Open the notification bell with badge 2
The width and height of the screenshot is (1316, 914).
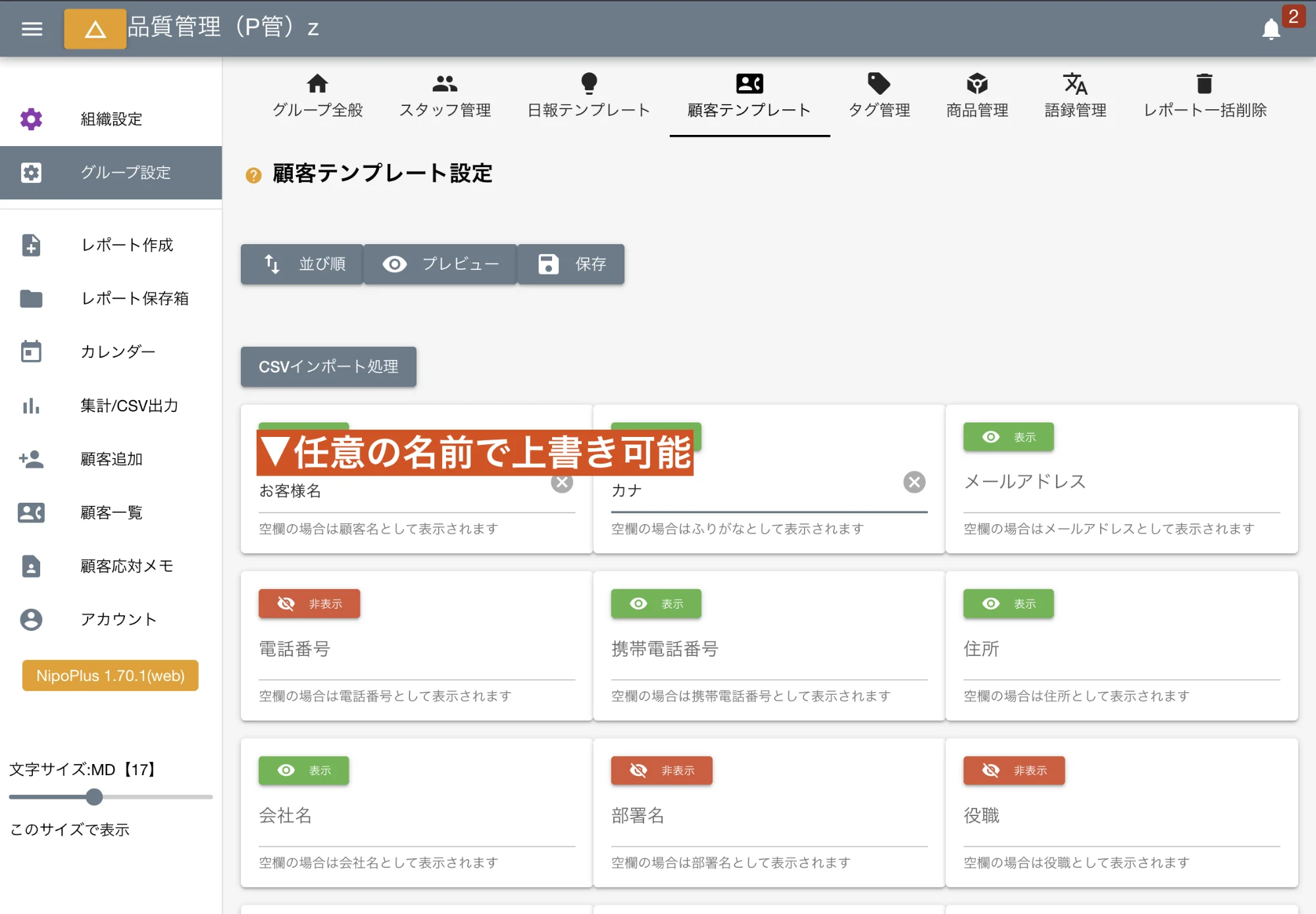coord(1273,29)
